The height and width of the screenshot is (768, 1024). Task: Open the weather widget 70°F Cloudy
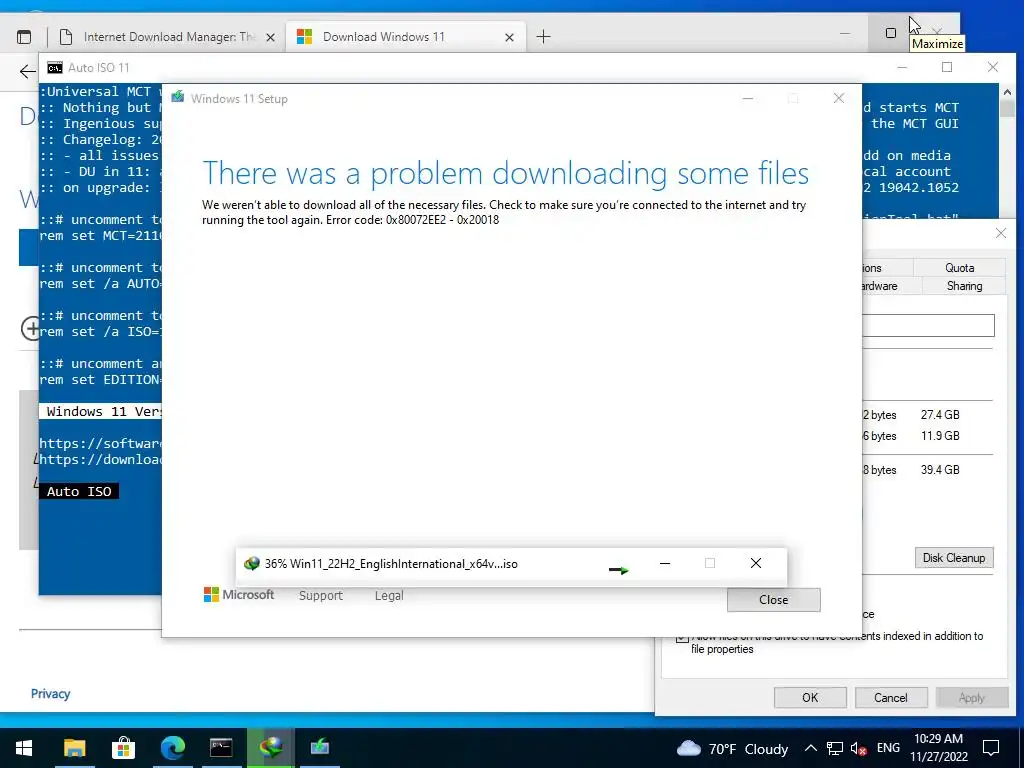point(731,748)
